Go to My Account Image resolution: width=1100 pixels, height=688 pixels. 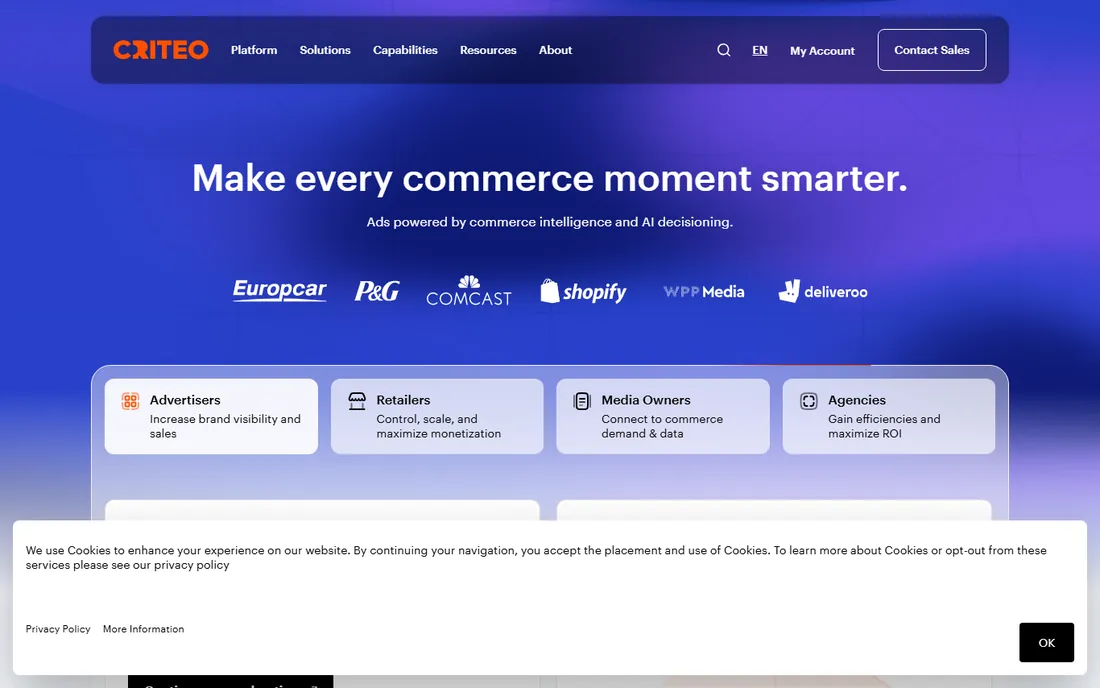[822, 50]
